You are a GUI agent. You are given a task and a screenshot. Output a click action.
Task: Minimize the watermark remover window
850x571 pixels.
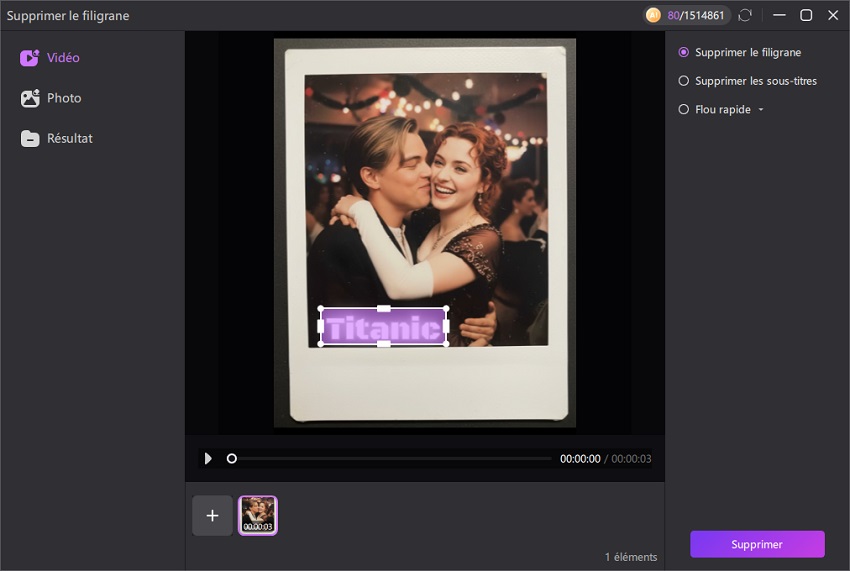(x=779, y=15)
